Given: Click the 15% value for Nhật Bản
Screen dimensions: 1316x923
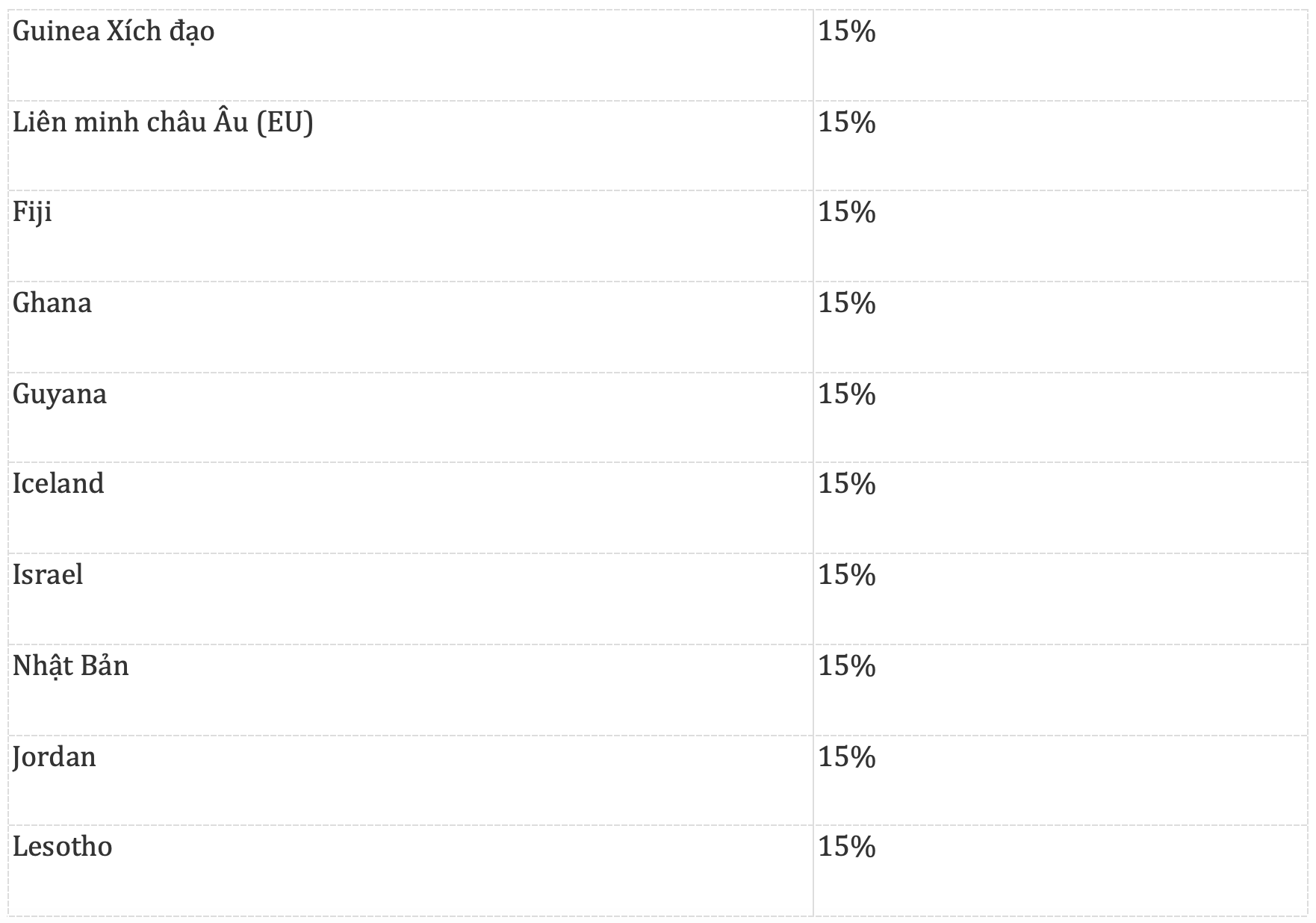Looking at the screenshot, I should tap(847, 666).
